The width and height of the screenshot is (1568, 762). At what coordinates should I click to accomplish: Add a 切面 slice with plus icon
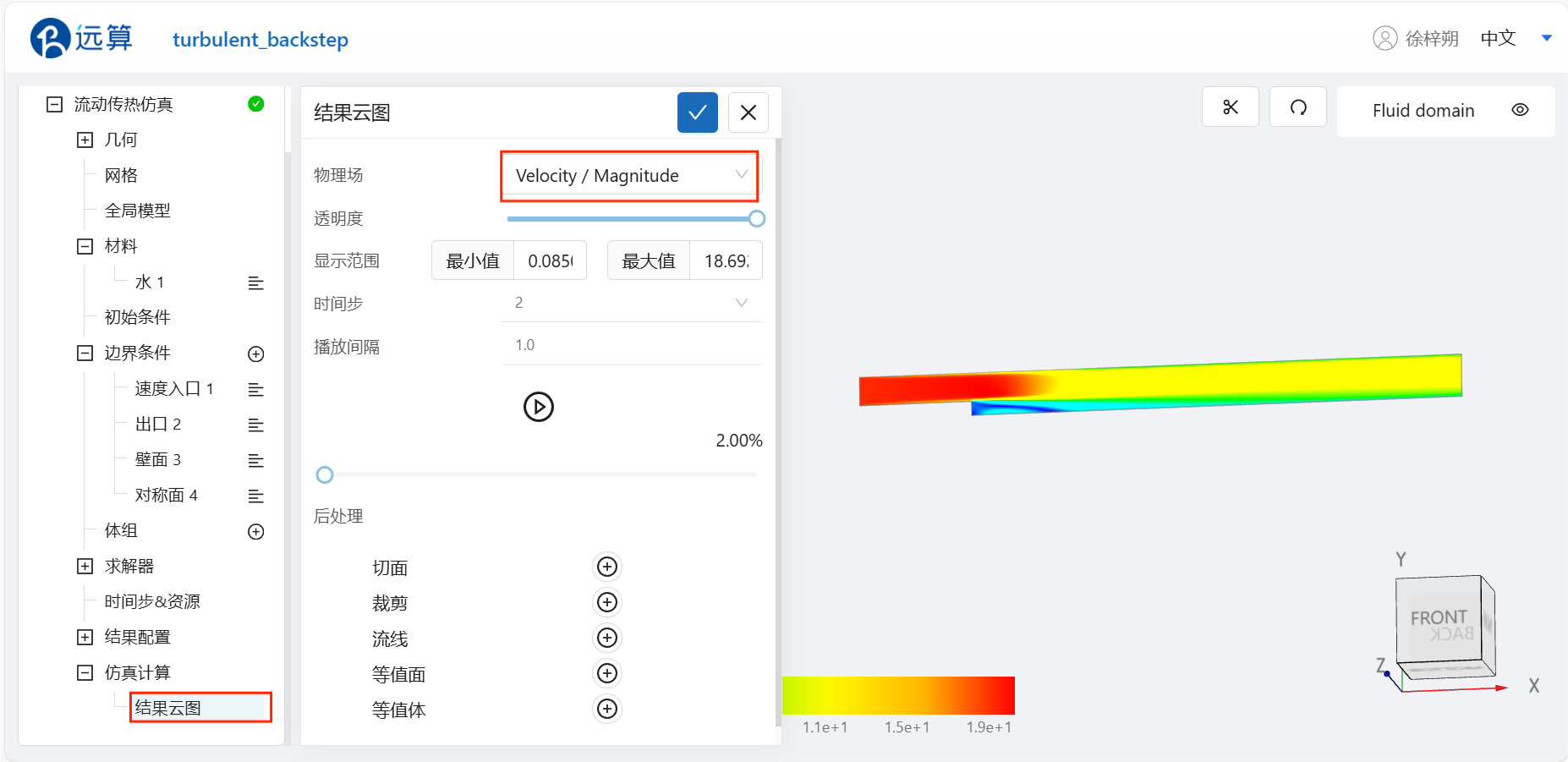pos(607,567)
